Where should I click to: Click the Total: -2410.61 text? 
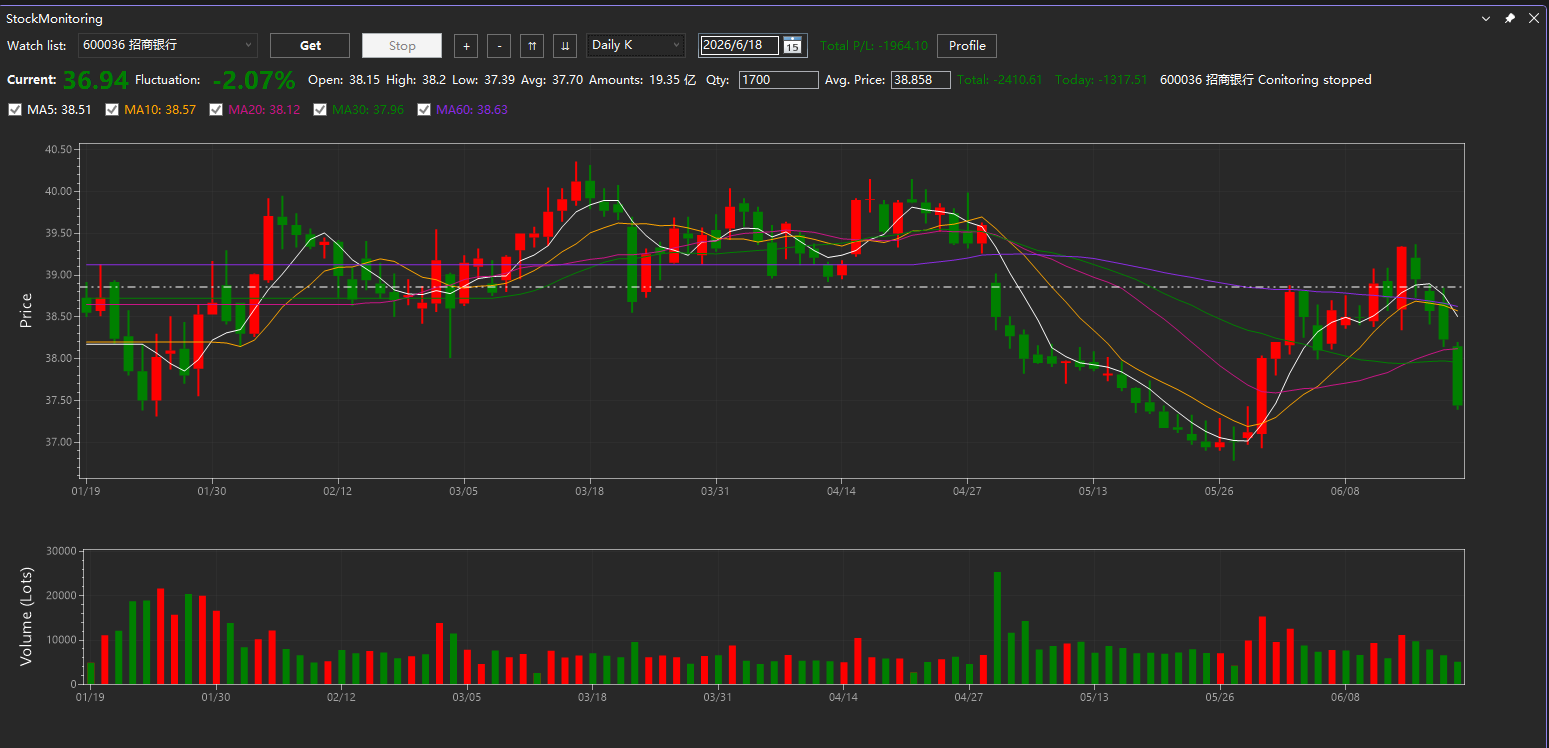point(1000,80)
